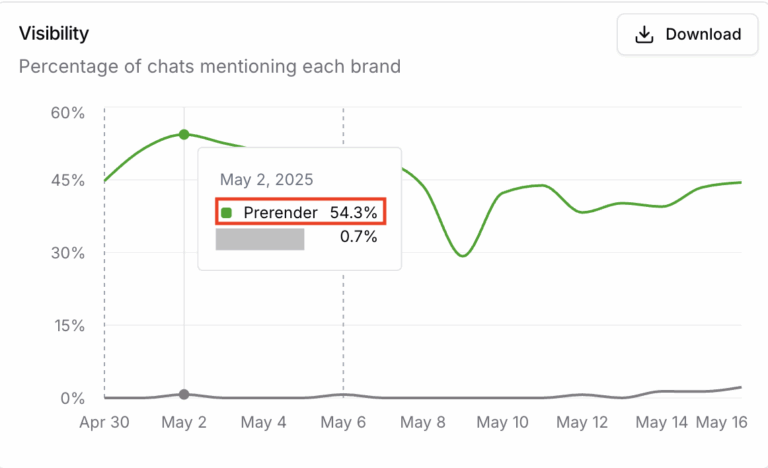Click the May 12 axis label

point(582,422)
